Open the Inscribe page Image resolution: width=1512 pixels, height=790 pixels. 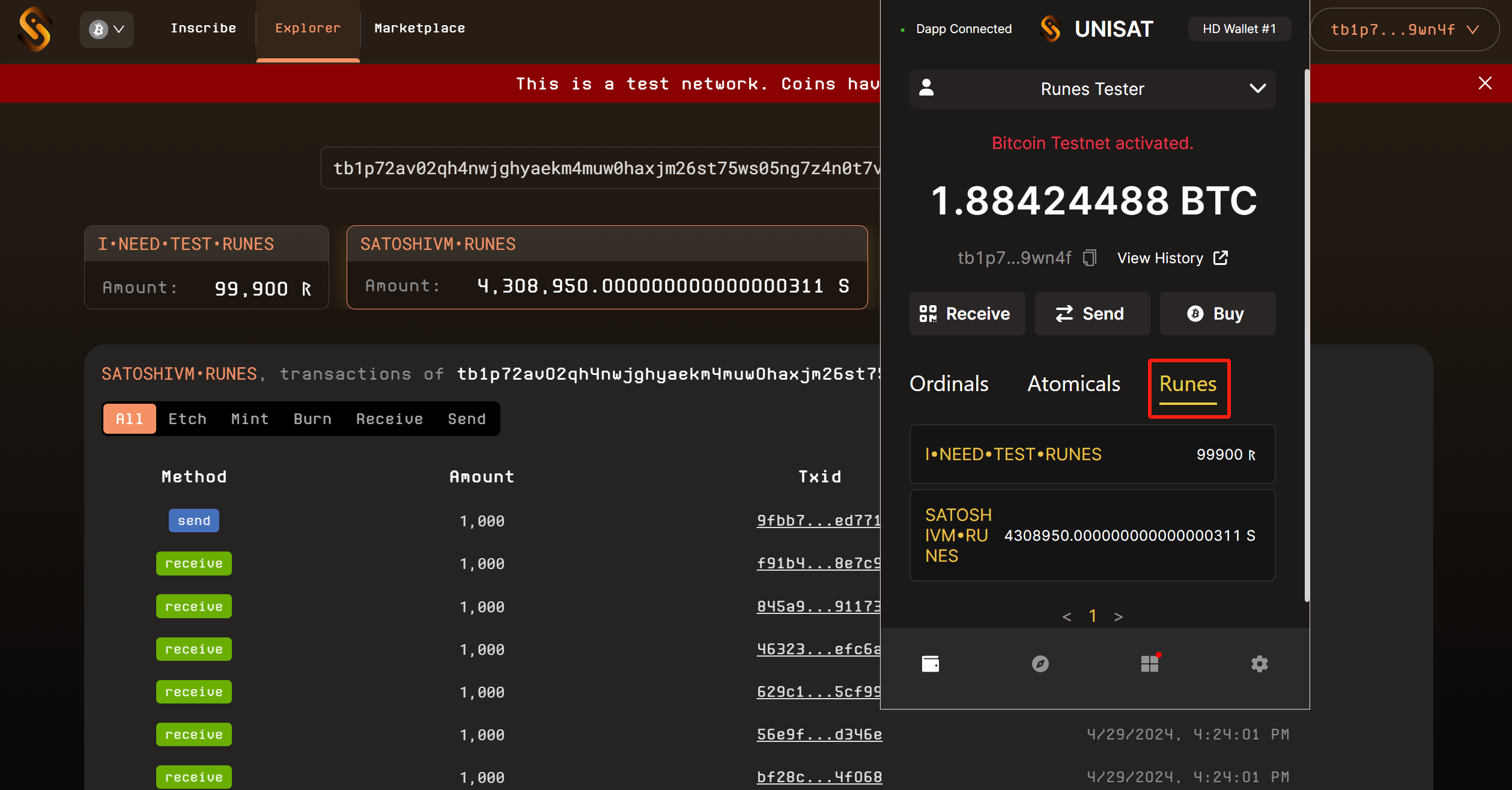[203, 28]
